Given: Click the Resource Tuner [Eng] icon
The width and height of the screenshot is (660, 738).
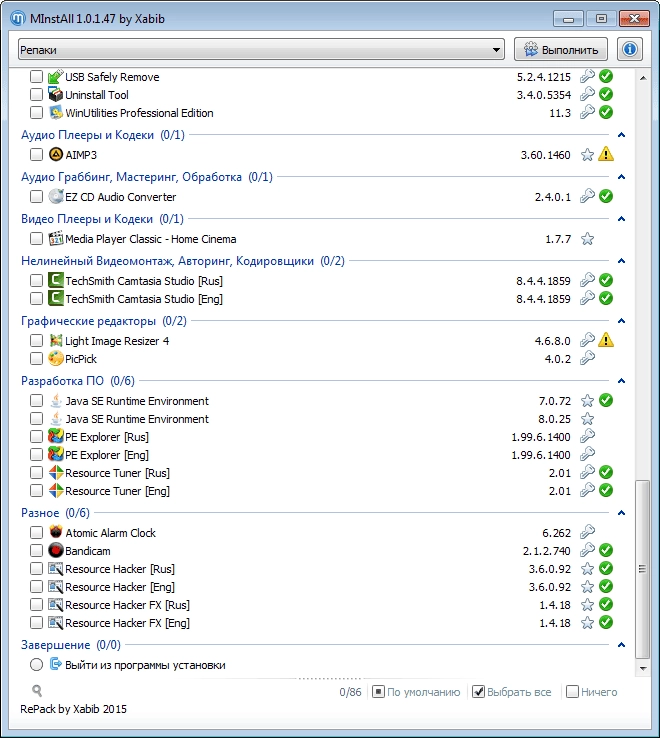Looking at the screenshot, I should pyautogui.click(x=56, y=490).
